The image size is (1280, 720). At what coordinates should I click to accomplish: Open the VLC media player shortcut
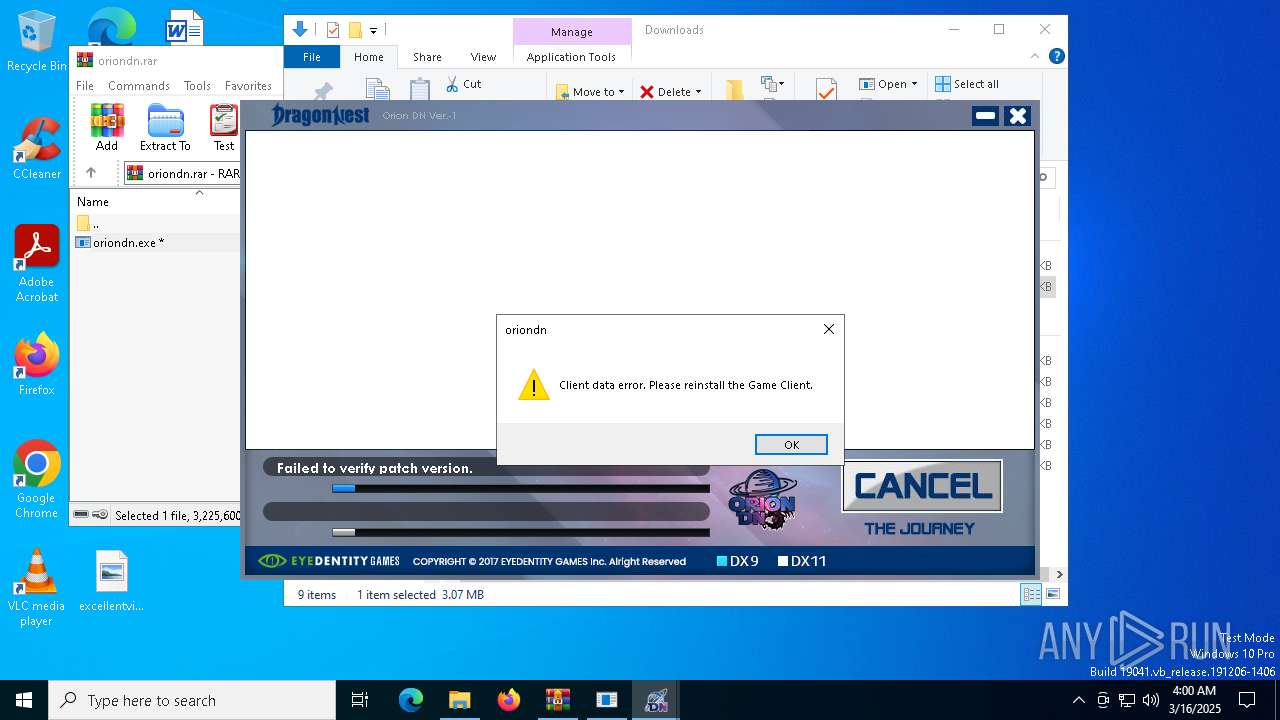[x=37, y=588]
